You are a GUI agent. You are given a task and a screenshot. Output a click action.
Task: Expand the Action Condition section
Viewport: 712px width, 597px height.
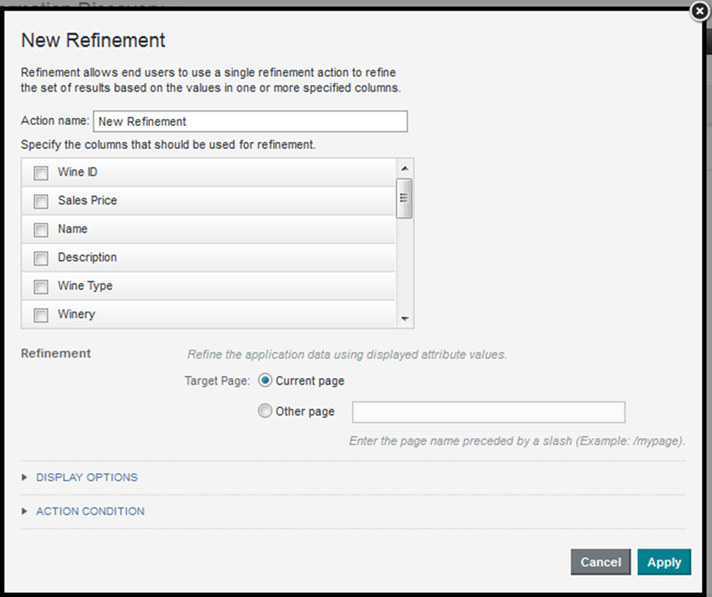(90, 511)
